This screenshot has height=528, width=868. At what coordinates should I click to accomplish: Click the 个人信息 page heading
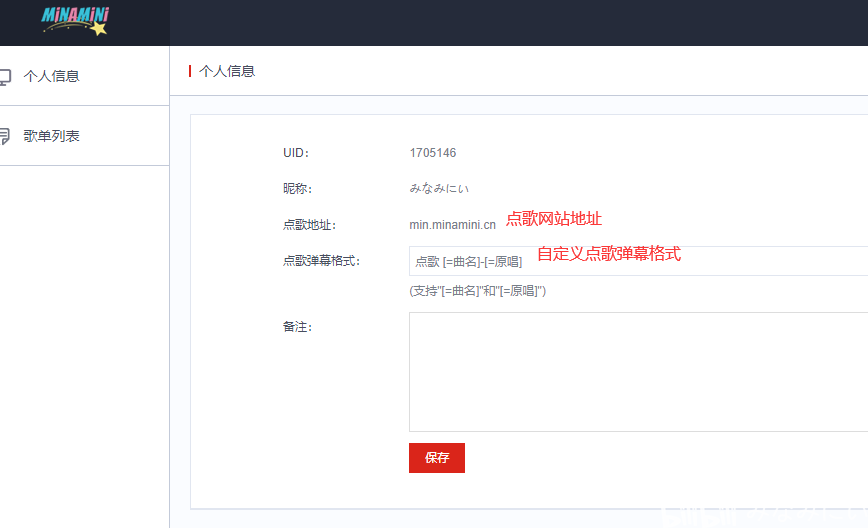pyautogui.click(x=227, y=71)
